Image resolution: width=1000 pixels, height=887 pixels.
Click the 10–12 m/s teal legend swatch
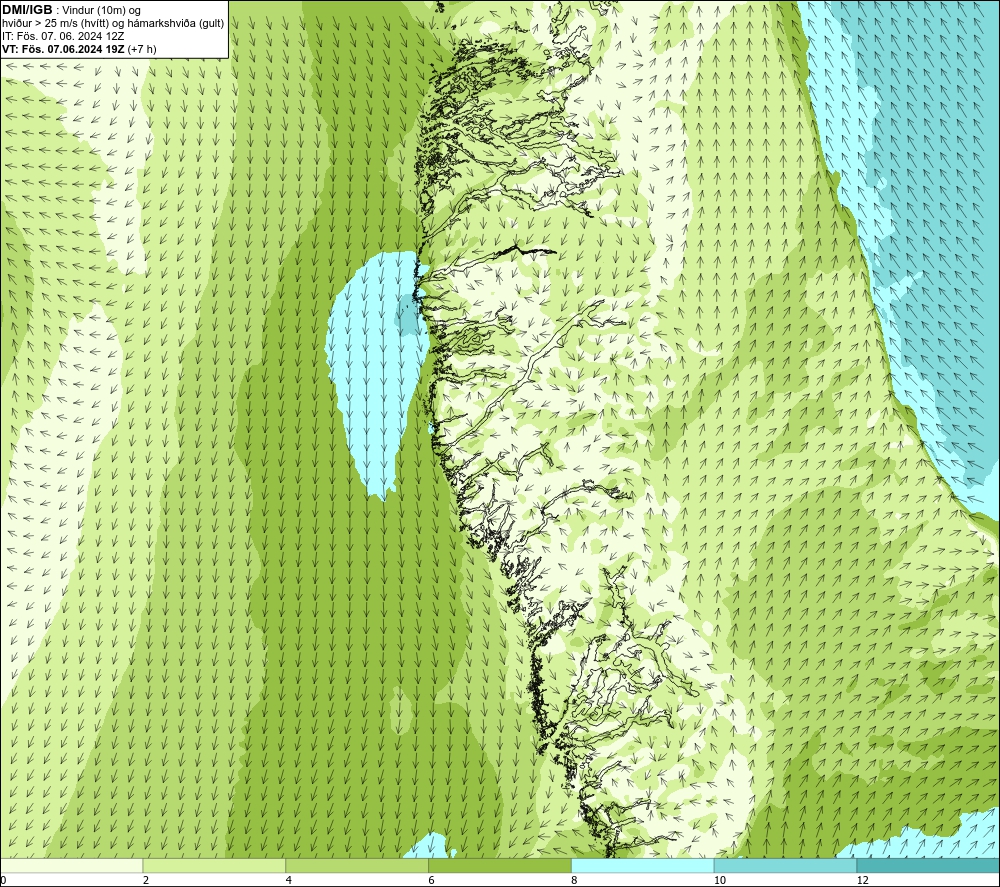click(x=786, y=865)
